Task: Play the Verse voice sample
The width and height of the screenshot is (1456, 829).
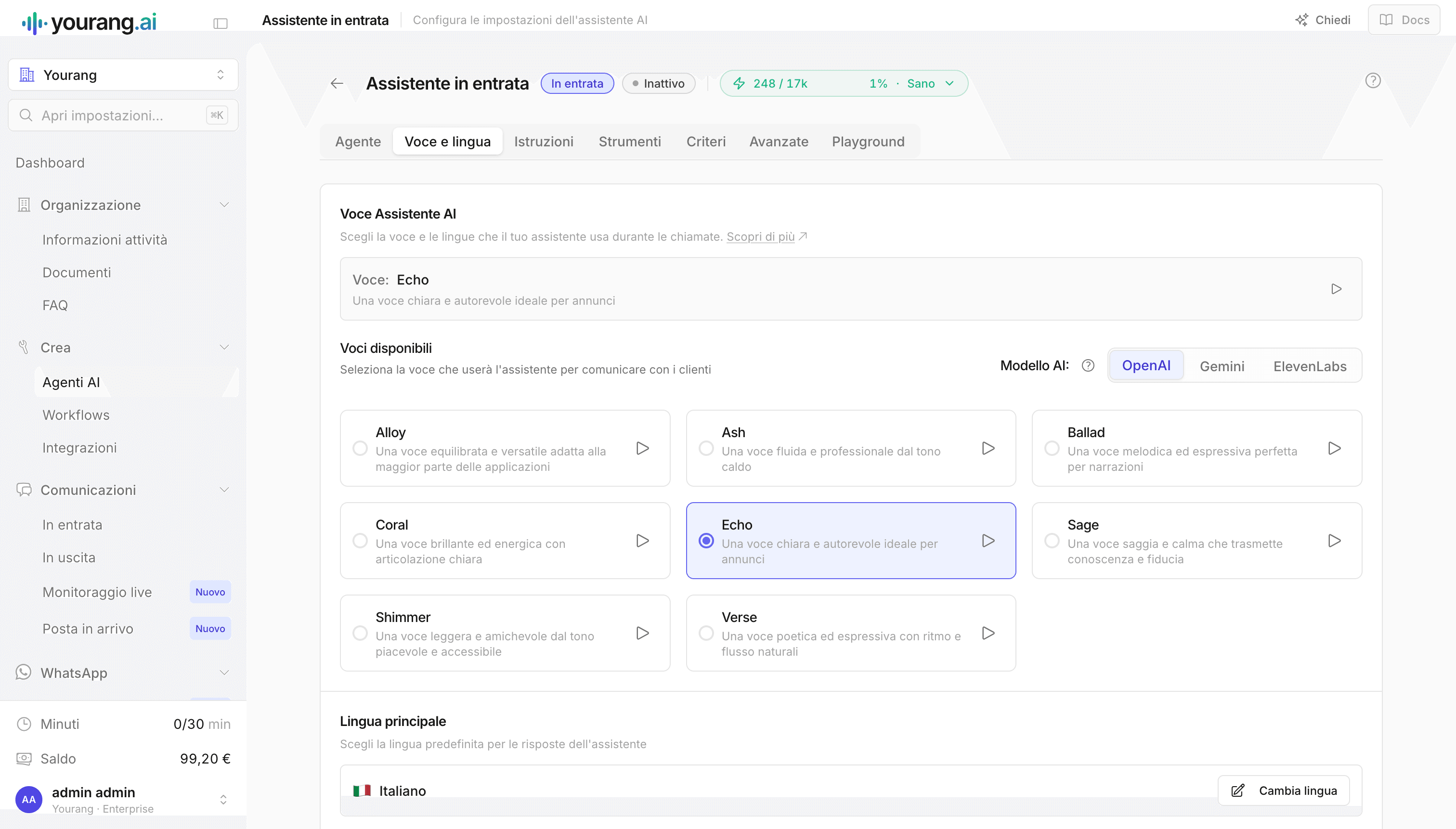Action: click(x=988, y=633)
